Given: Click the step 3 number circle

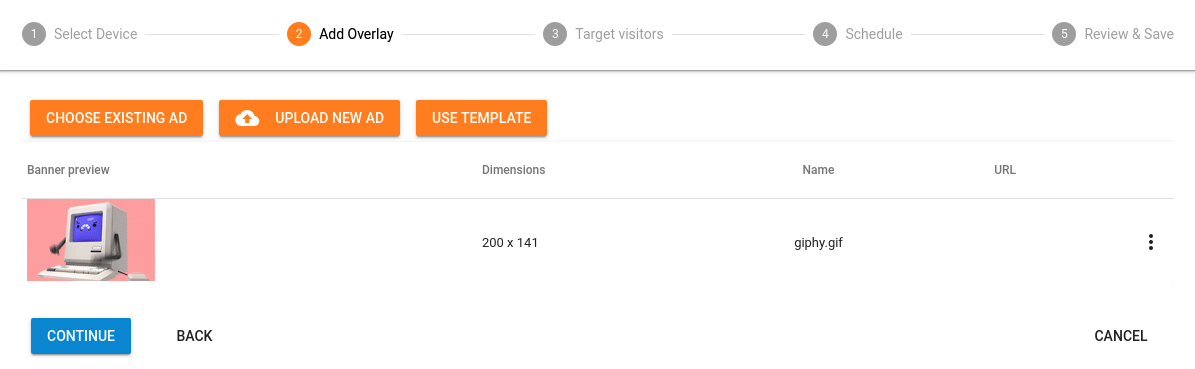Looking at the screenshot, I should 555,34.
